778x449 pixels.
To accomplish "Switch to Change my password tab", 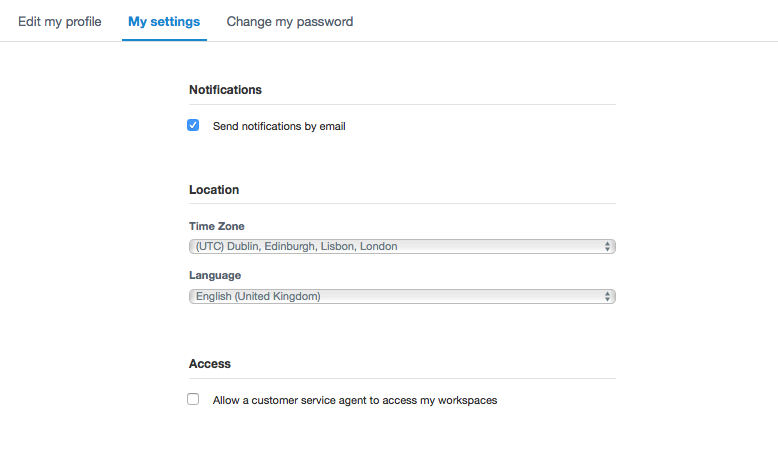I will [x=290, y=22].
